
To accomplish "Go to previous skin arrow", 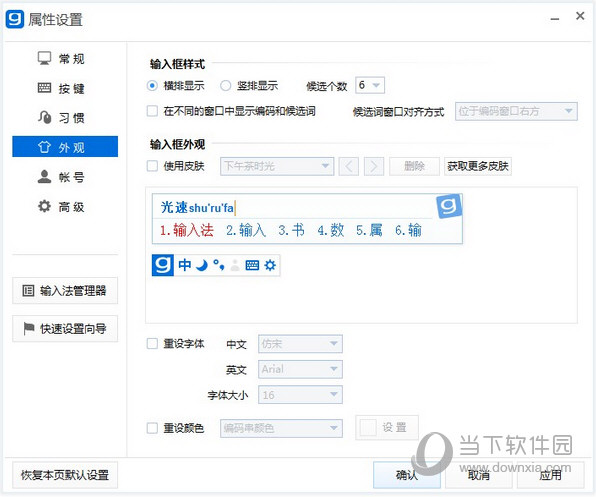I will pos(349,166).
